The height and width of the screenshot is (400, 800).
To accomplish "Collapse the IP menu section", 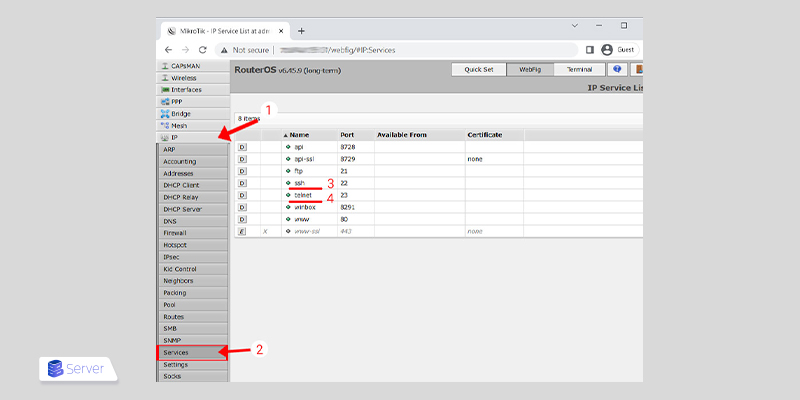I will coord(193,137).
